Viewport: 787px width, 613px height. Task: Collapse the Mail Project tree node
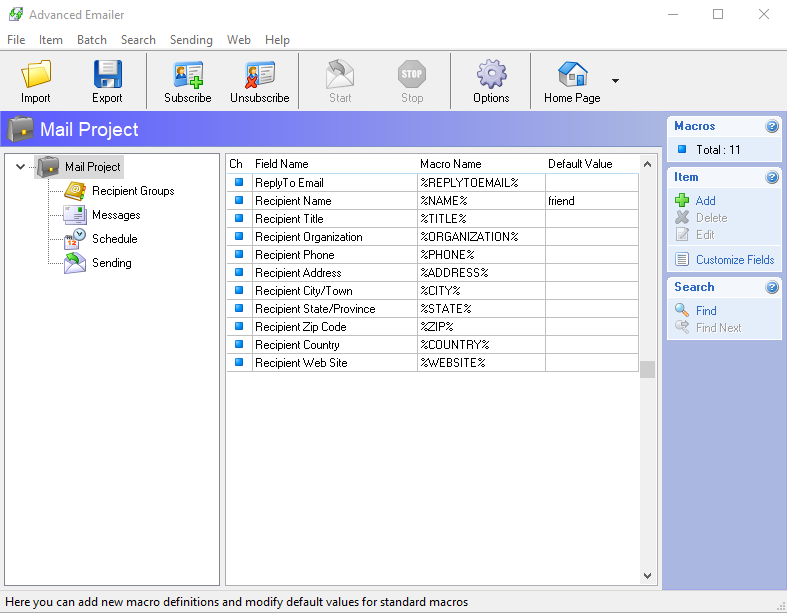click(x=21, y=167)
